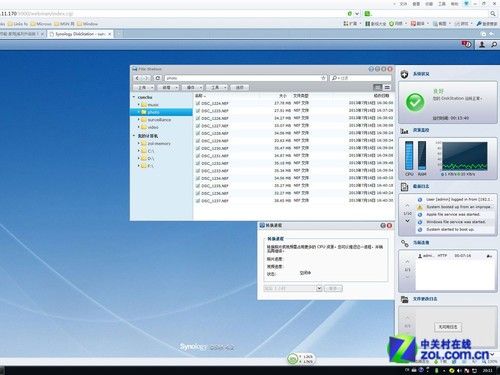Select file DSC_1237.NEF
500x375 pixels.
pyautogui.click(x=215, y=201)
